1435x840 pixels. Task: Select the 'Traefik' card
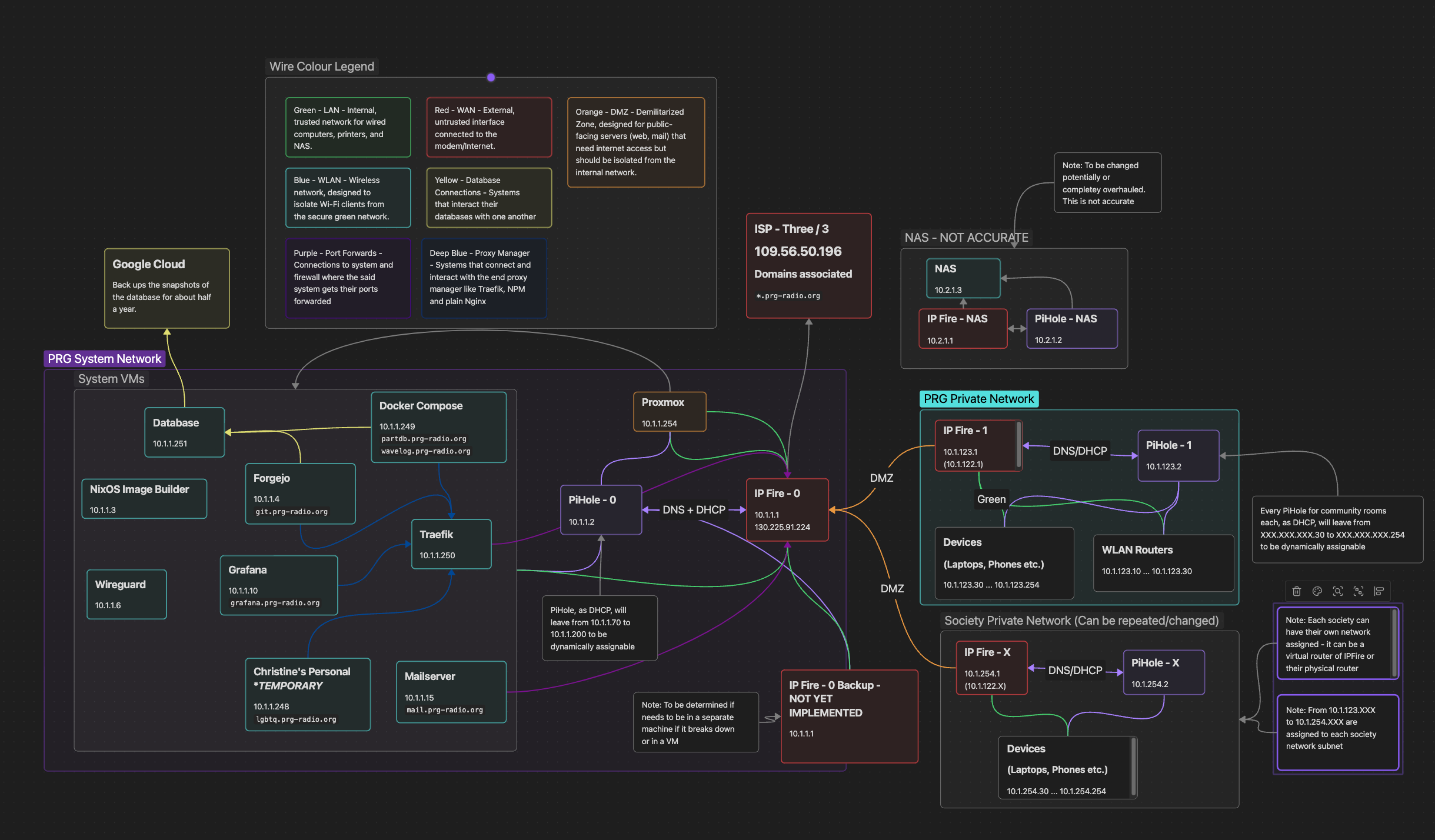(451, 544)
